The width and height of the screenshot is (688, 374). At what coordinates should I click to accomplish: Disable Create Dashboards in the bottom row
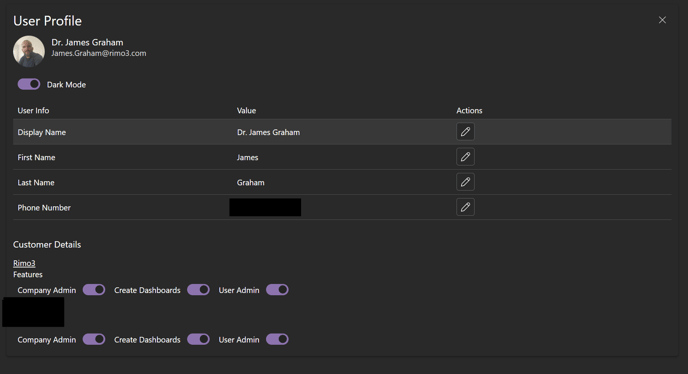[198, 339]
